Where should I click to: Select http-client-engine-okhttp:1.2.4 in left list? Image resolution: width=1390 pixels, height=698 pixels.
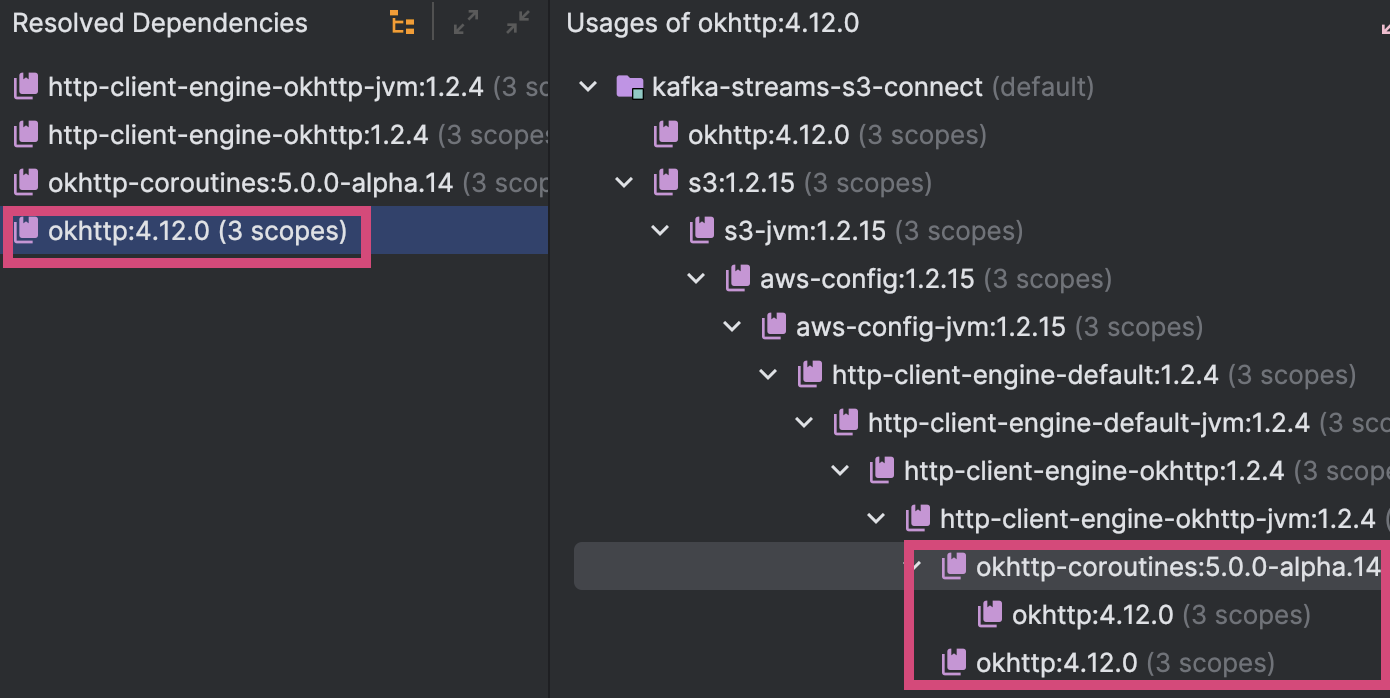tap(238, 135)
